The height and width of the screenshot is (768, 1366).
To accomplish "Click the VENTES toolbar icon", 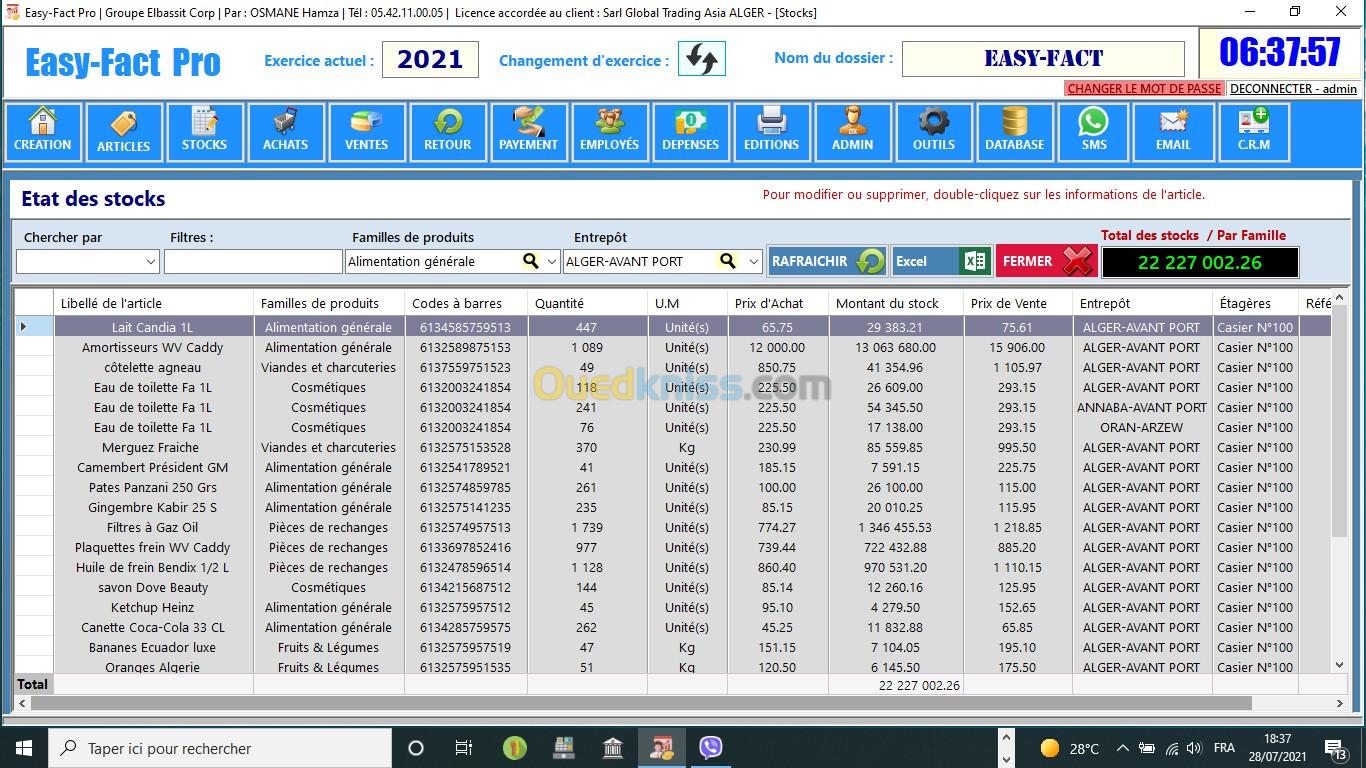I will click(x=366, y=131).
